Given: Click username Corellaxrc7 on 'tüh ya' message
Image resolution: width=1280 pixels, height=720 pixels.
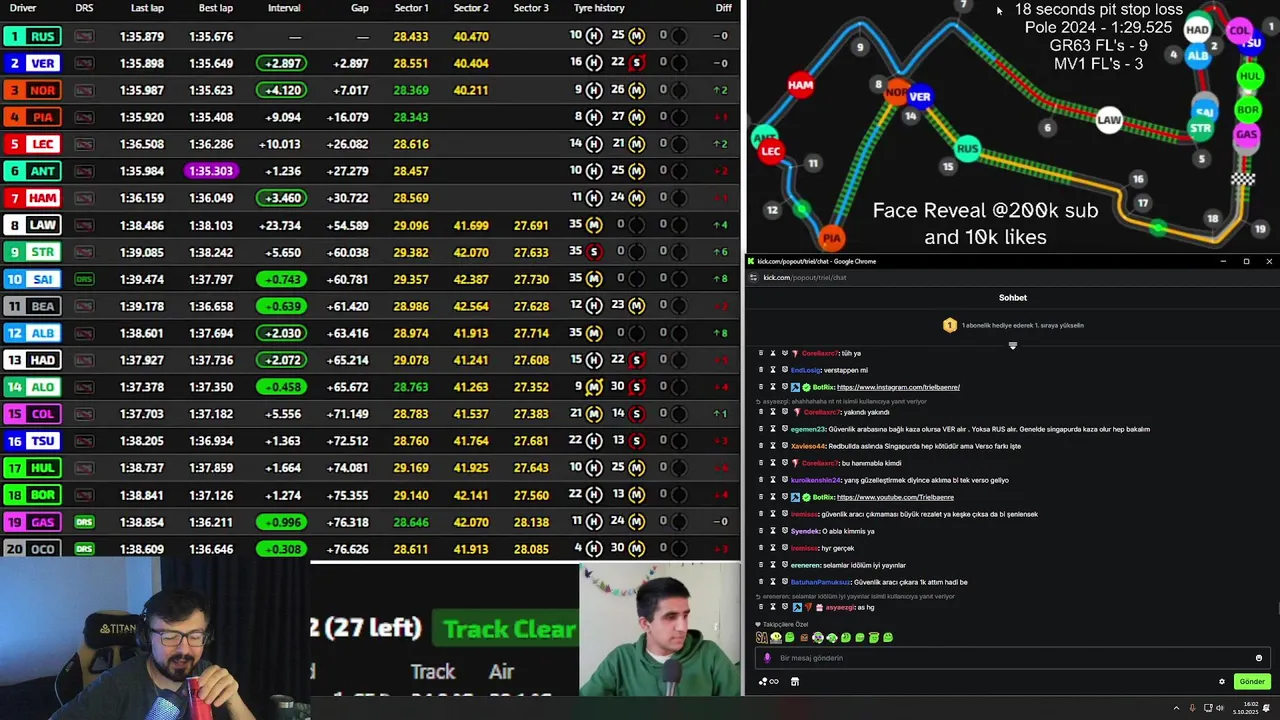Looking at the screenshot, I should click(x=821, y=353).
